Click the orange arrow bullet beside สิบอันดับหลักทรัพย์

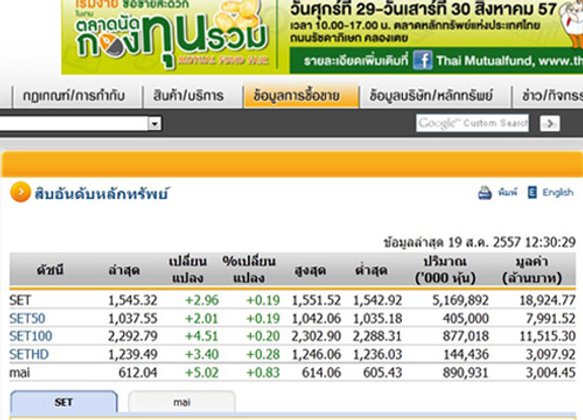(20, 192)
